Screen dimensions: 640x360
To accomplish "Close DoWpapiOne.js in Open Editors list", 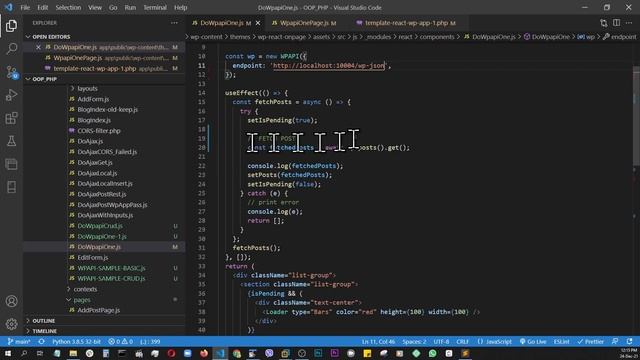I will tap(38, 47).
